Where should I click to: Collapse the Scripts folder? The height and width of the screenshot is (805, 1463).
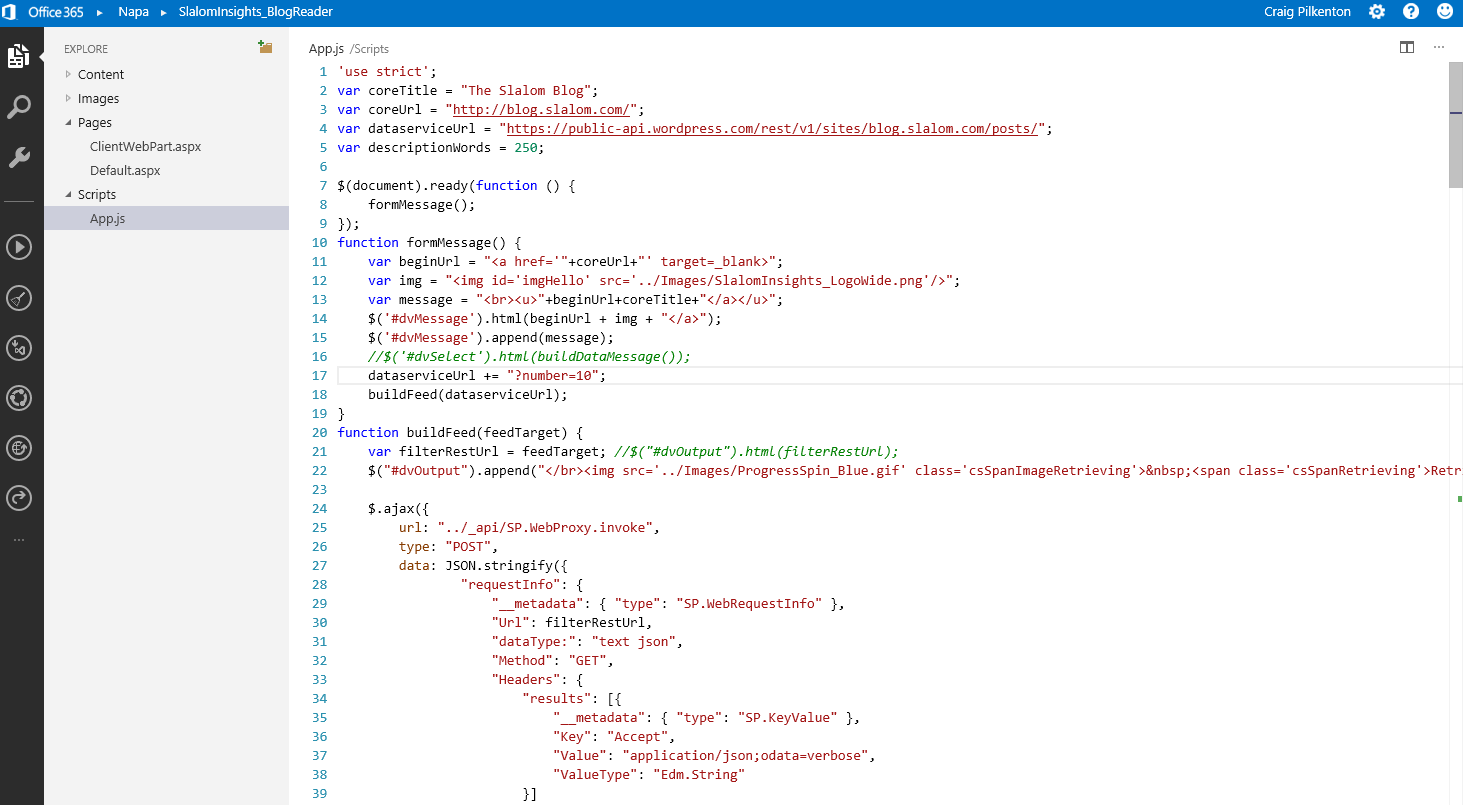(x=69, y=194)
